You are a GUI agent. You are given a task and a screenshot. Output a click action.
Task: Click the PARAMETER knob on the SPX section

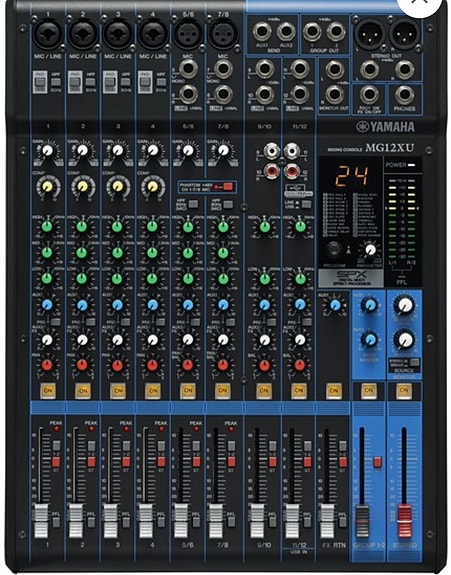(x=370, y=250)
